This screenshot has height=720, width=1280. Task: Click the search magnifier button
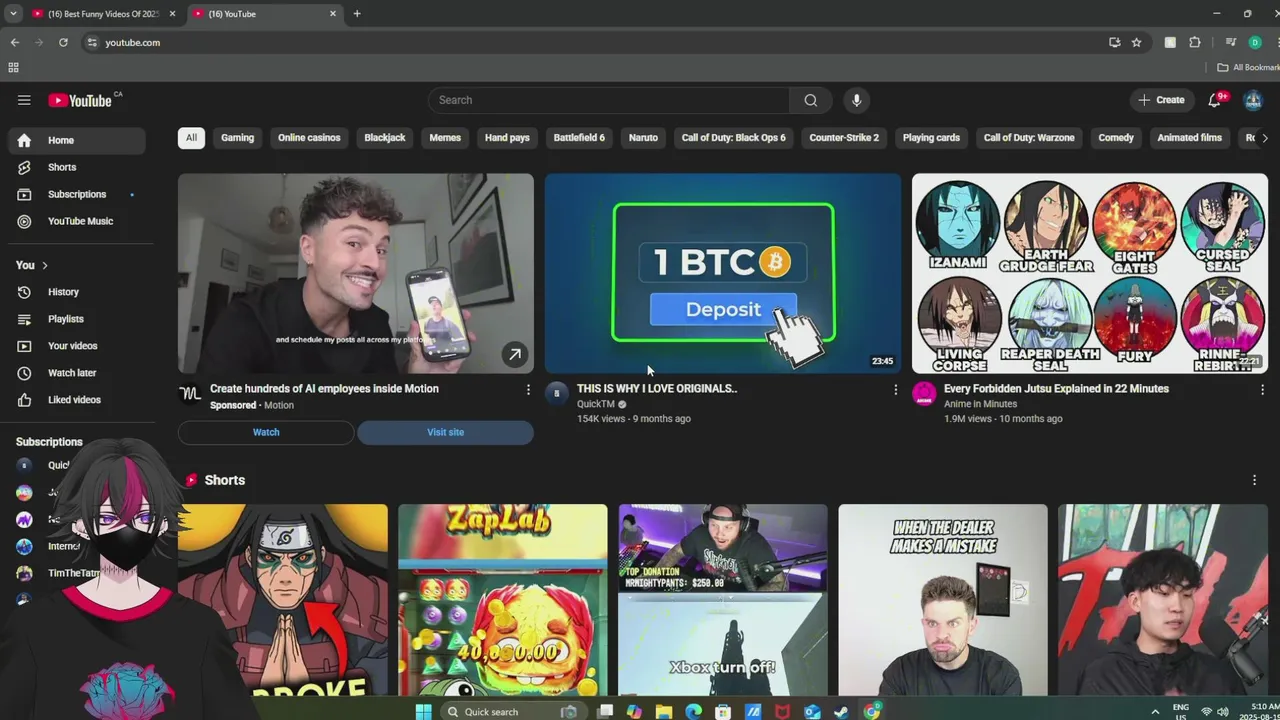tap(811, 100)
